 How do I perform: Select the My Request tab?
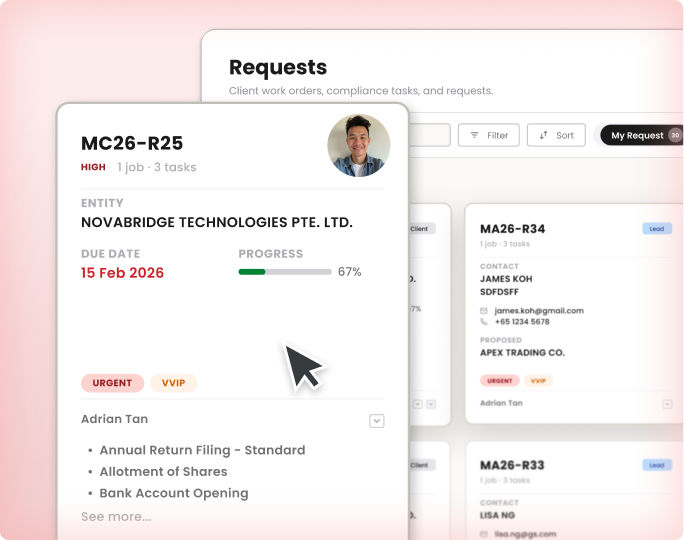pos(641,135)
